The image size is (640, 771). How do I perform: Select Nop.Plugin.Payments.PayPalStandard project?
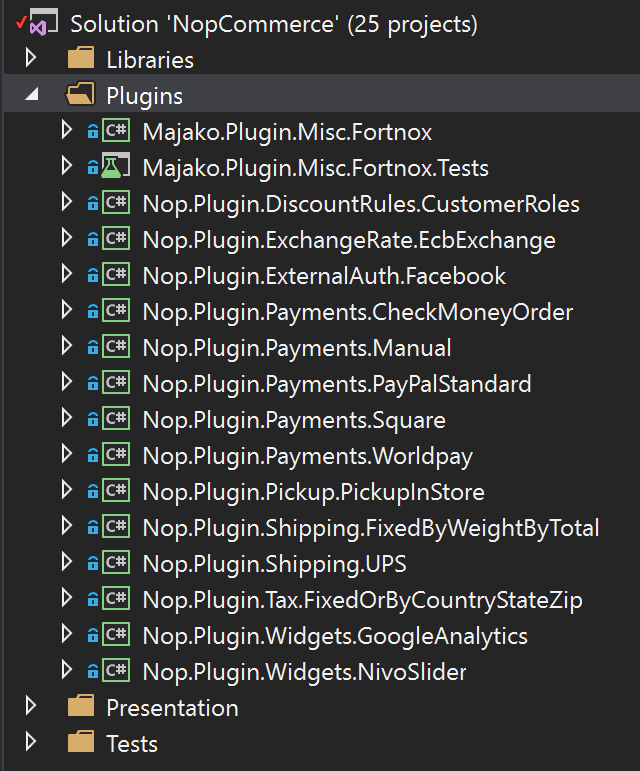tap(336, 383)
